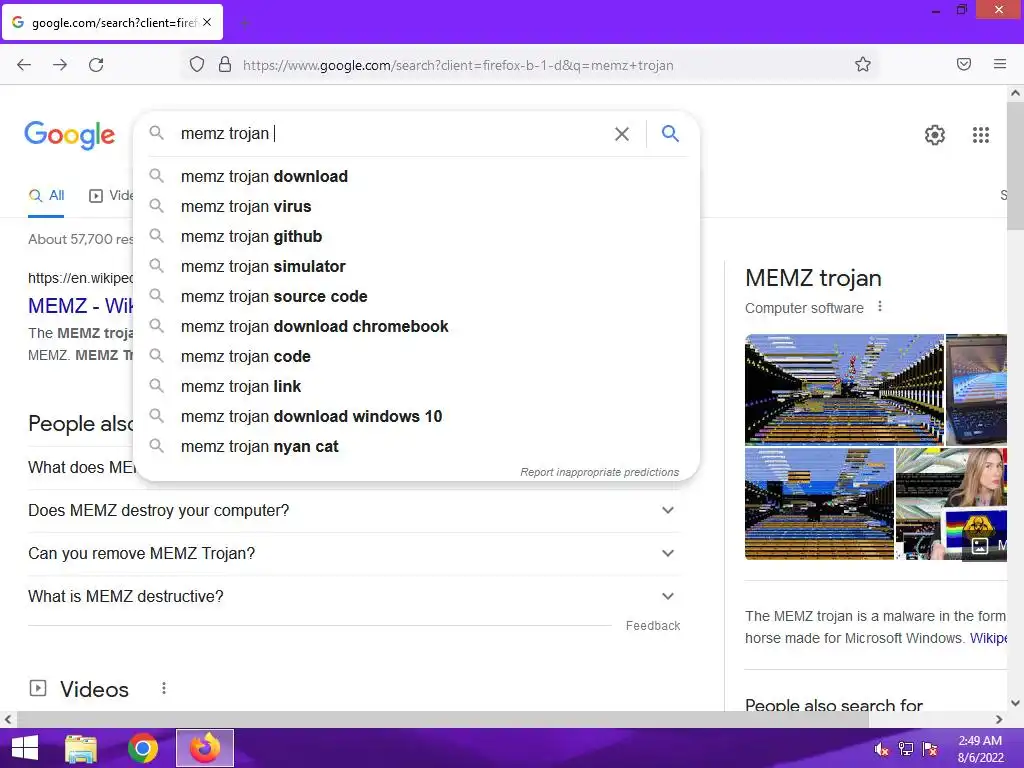Choose suggestion 'memz trojan virus'
The height and width of the screenshot is (768, 1024).
tap(417, 206)
